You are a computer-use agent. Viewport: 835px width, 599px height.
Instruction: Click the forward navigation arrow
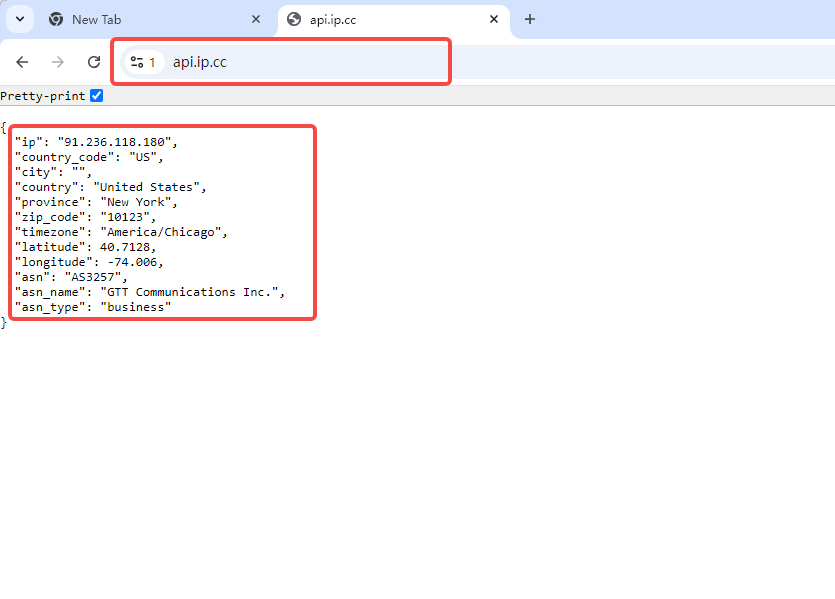(58, 62)
